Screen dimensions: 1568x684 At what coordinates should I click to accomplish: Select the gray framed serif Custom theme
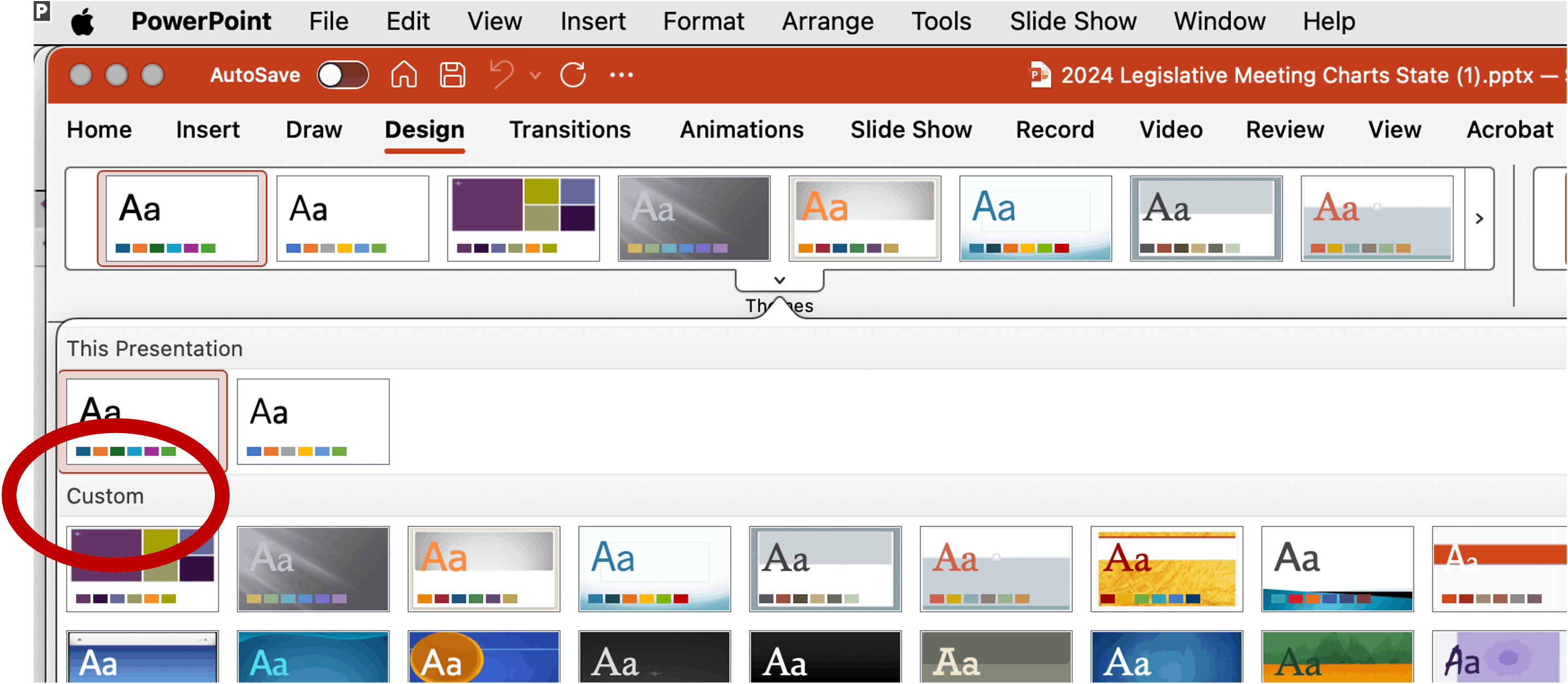pos(825,569)
